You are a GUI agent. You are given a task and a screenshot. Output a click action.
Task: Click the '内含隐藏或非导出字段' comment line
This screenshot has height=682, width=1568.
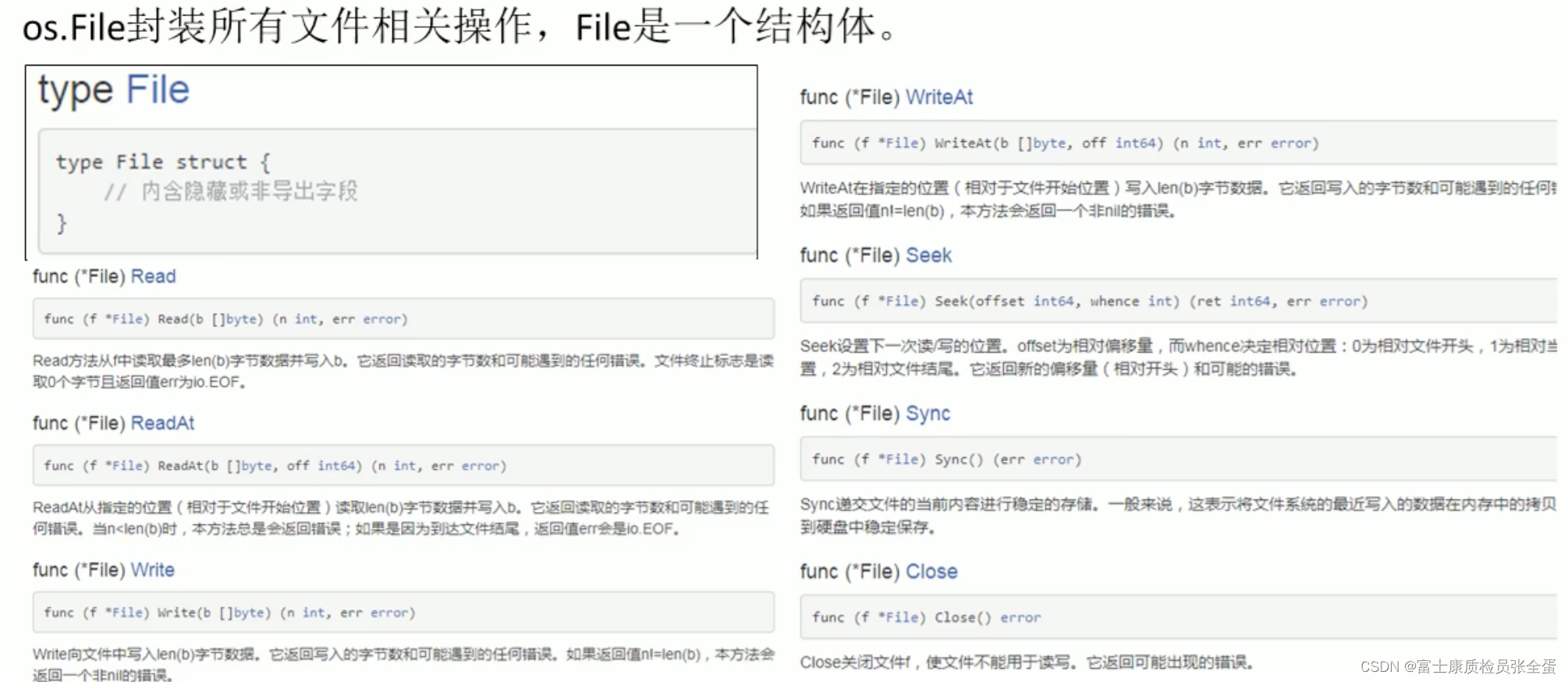[x=231, y=191]
